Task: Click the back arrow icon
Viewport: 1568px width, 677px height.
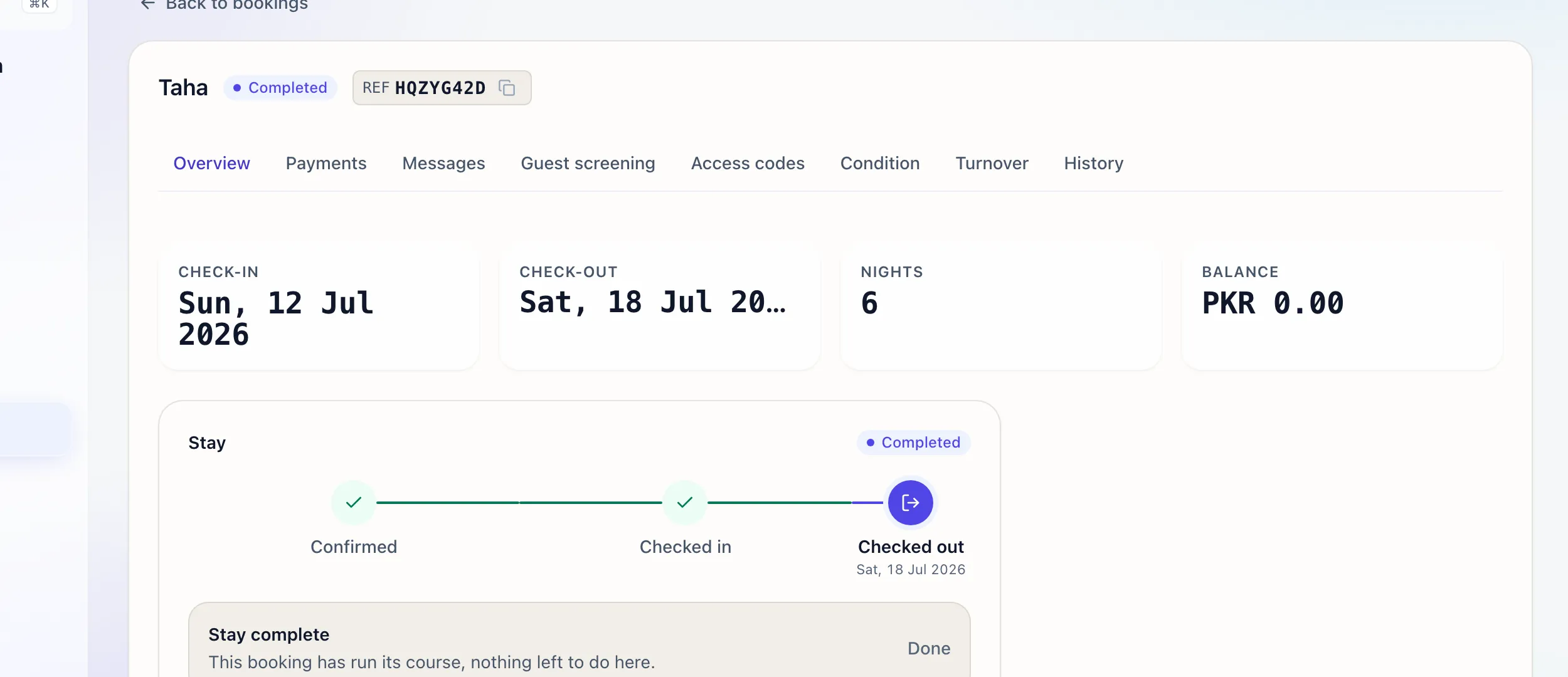Action: tap(148, 4)
